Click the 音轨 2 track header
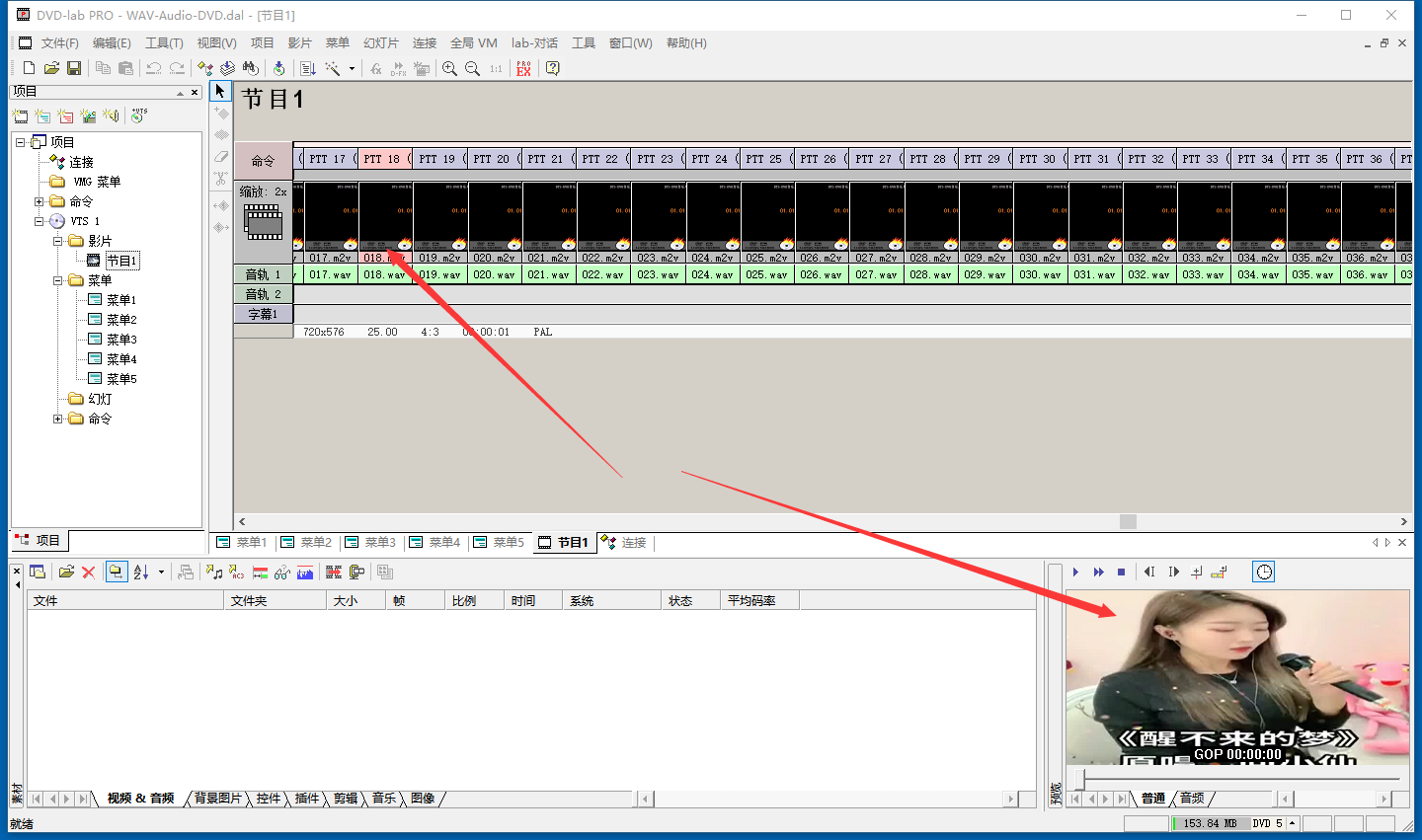 (263, 294)
